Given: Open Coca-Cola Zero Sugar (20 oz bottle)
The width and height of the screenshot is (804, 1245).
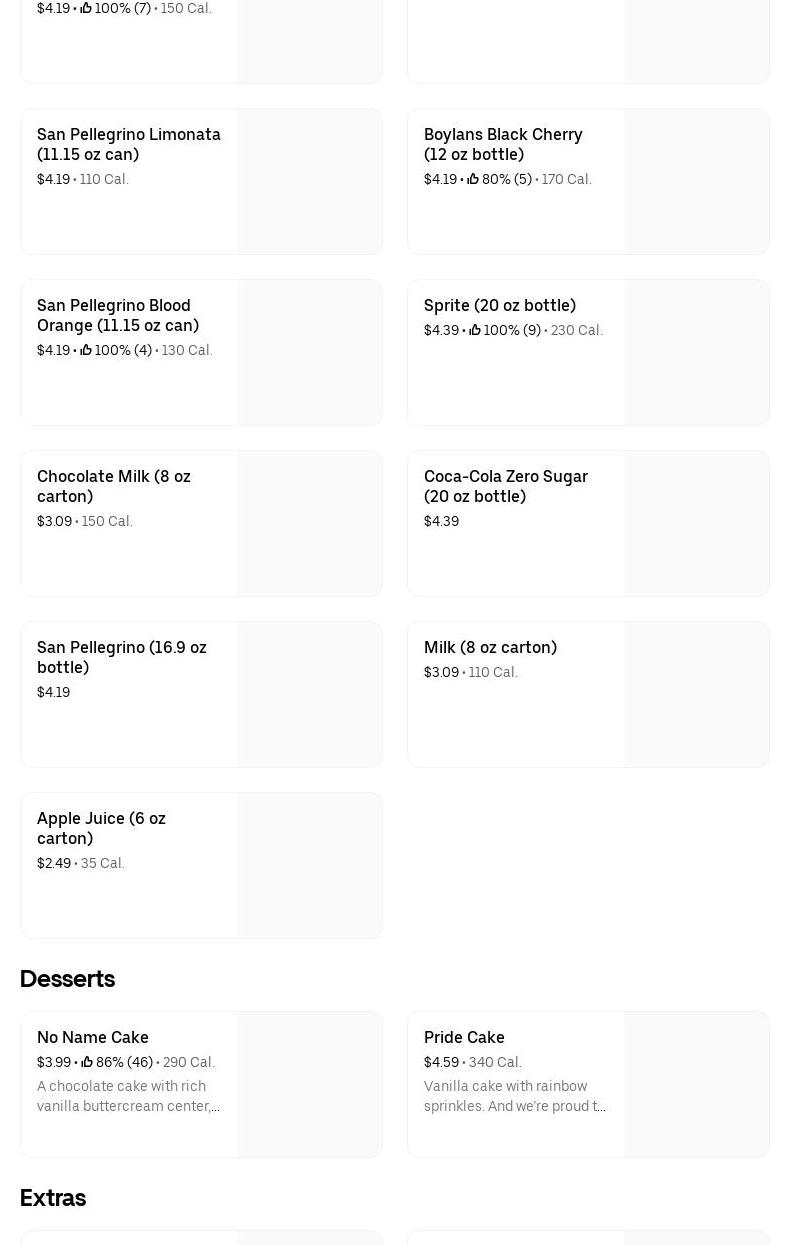Looking at the screenshot, I should tap(506, 486).
